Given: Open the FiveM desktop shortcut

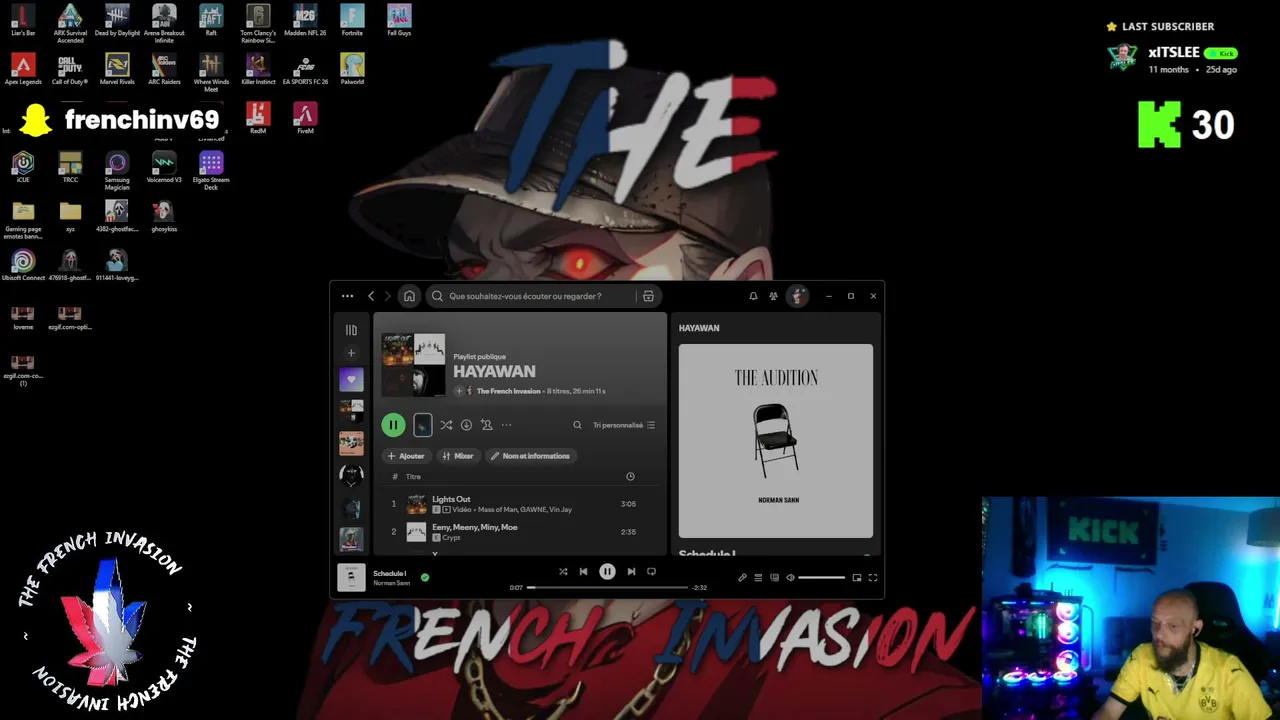Looking at the screenshot, I should 305,118.
